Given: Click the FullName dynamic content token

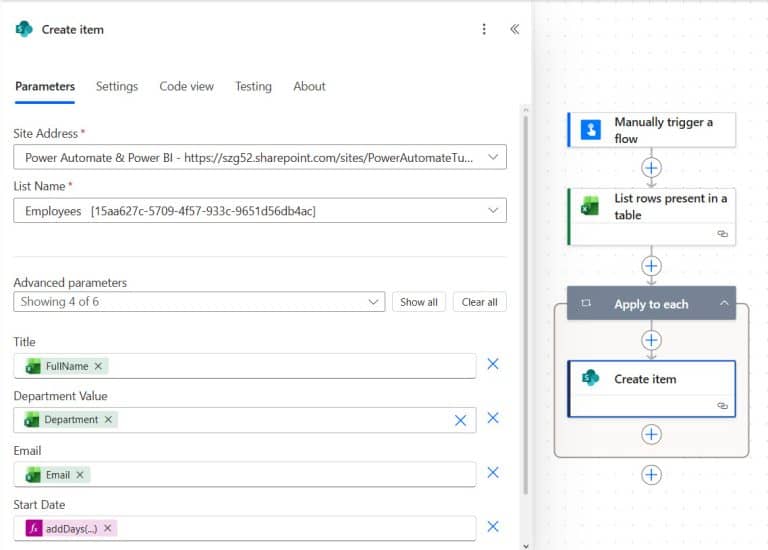Looking at the screenshot, I should (x=66, y=366).
